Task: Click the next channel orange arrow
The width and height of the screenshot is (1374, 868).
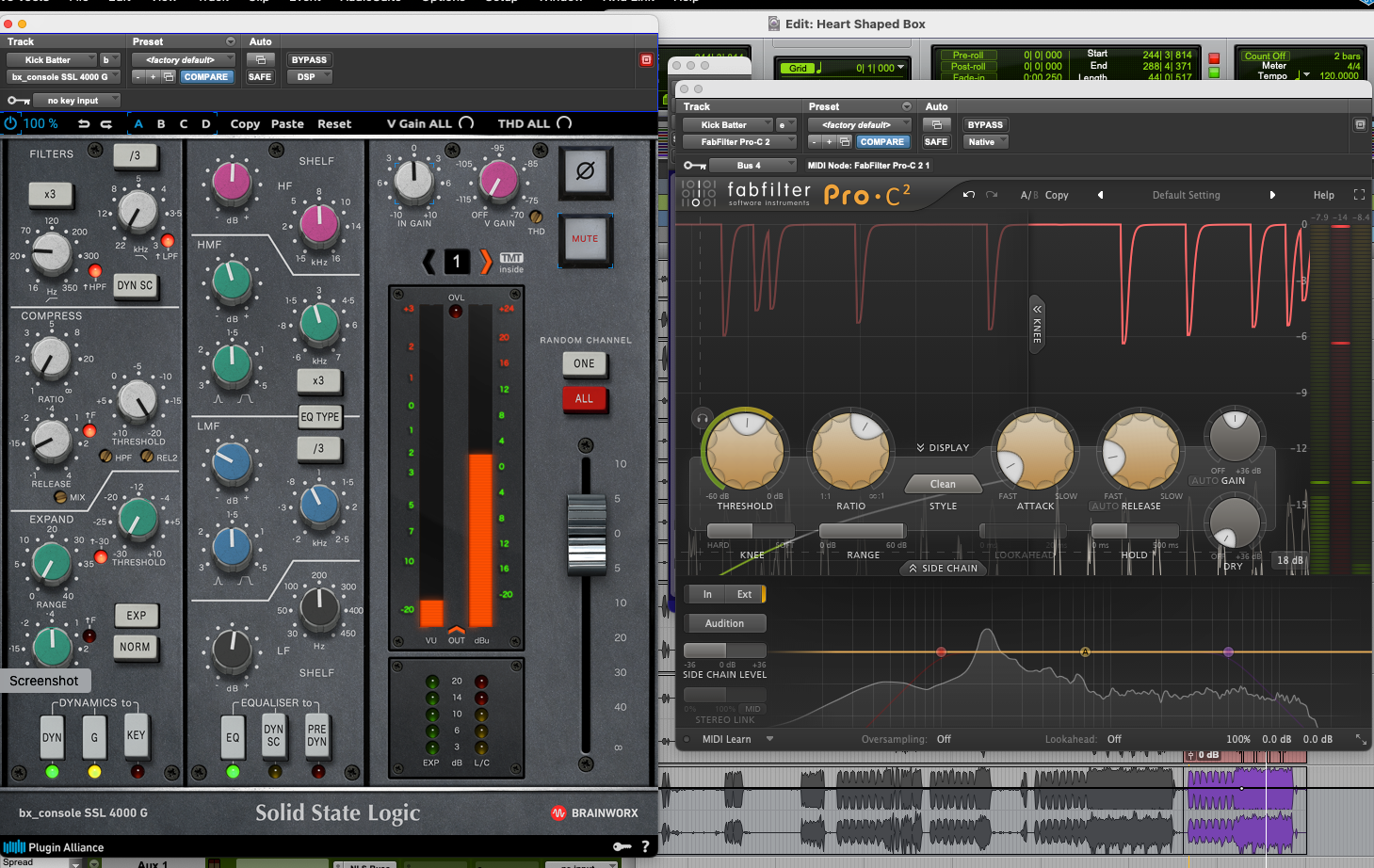Action: (x=486, y=262)
